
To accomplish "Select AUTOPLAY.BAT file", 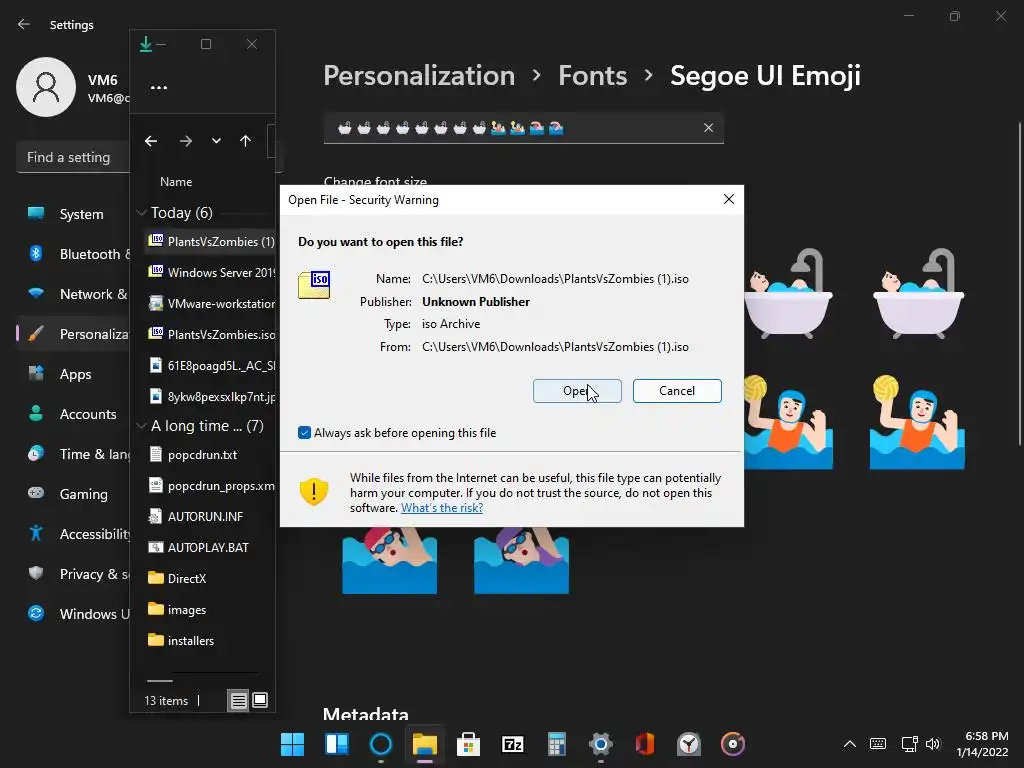I will [209, 547].
